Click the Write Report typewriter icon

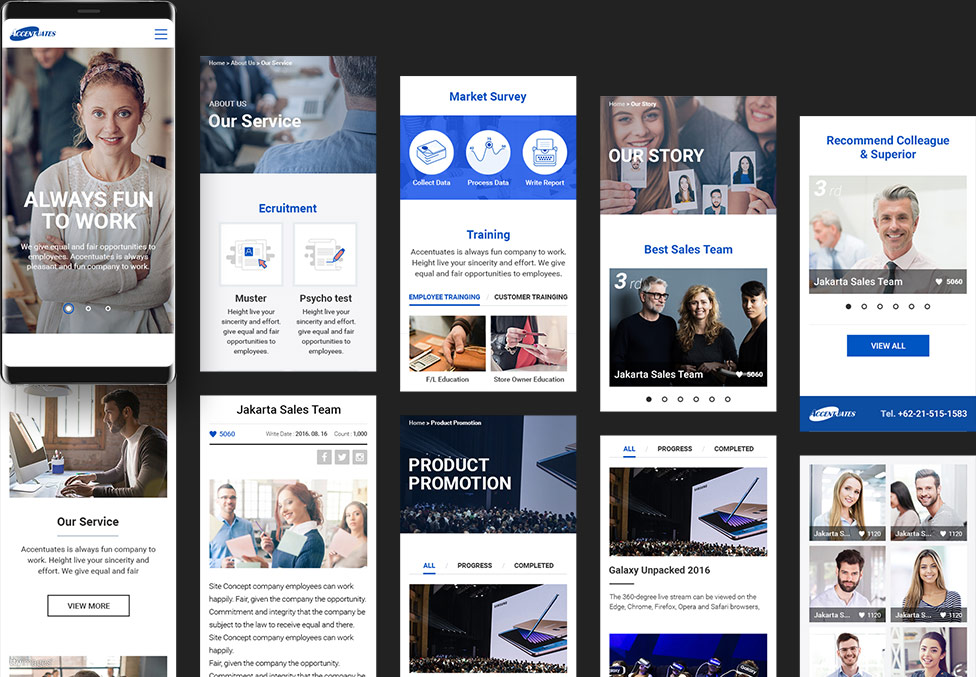point(545,153)
